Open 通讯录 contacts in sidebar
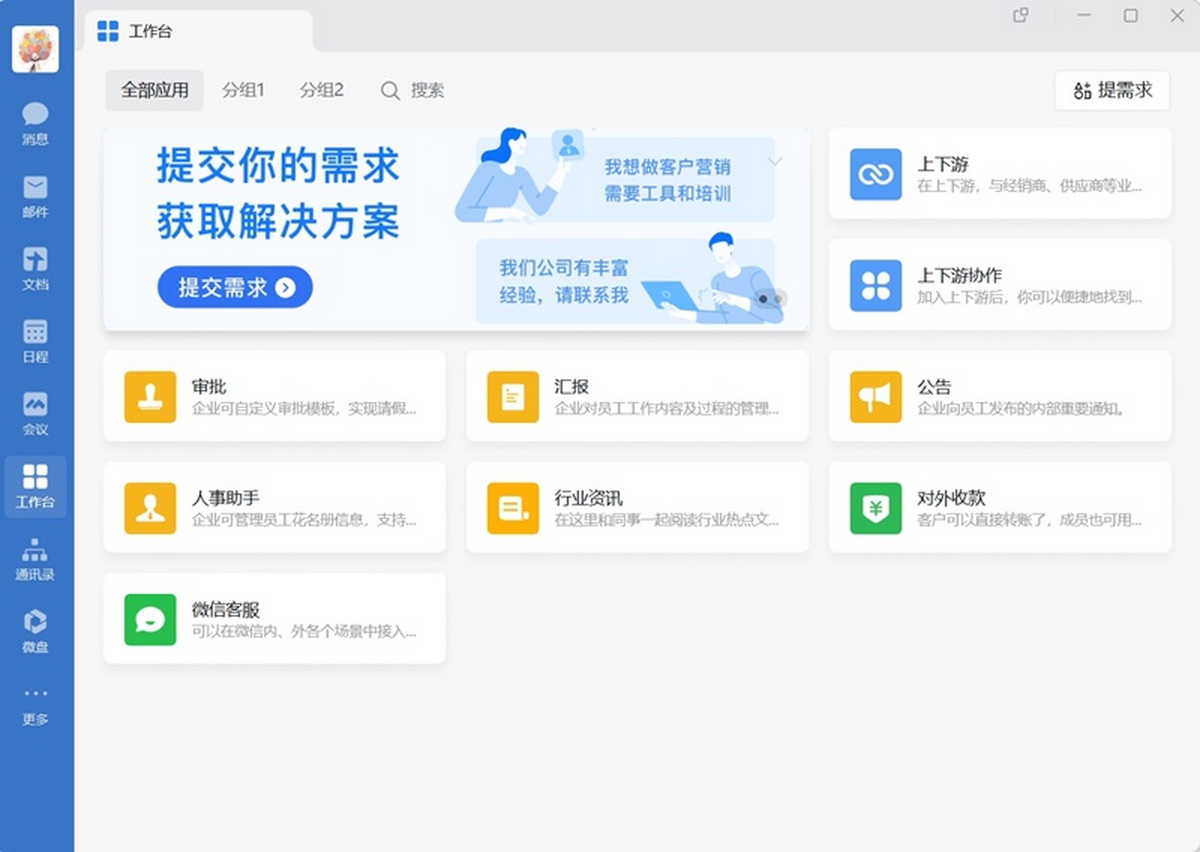The image size is (1200, 852). click(x=35, y=559)
